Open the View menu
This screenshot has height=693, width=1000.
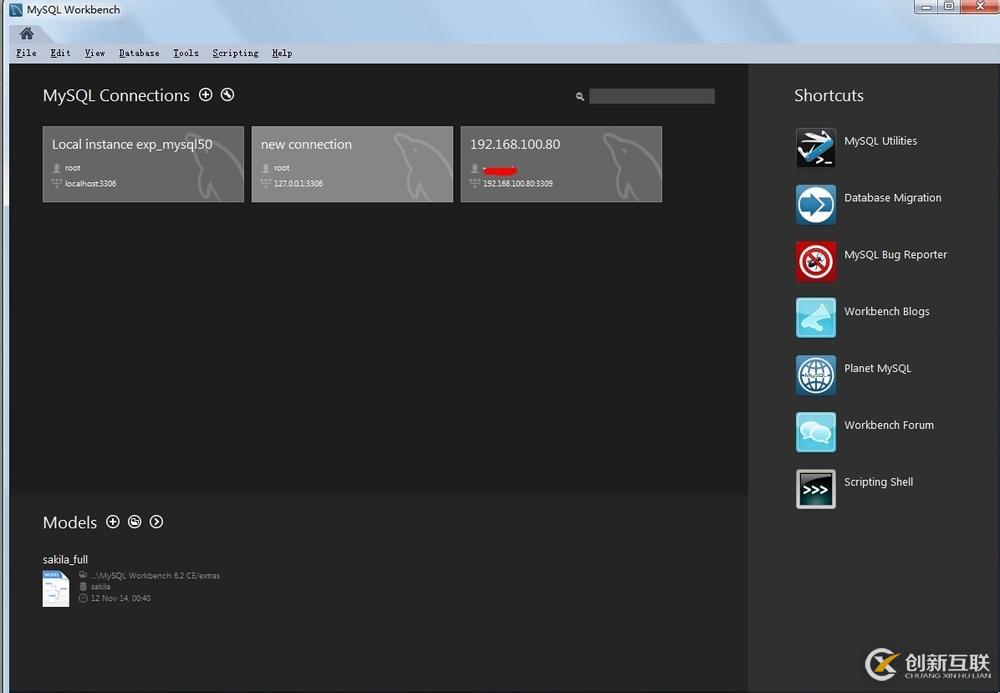95,53
